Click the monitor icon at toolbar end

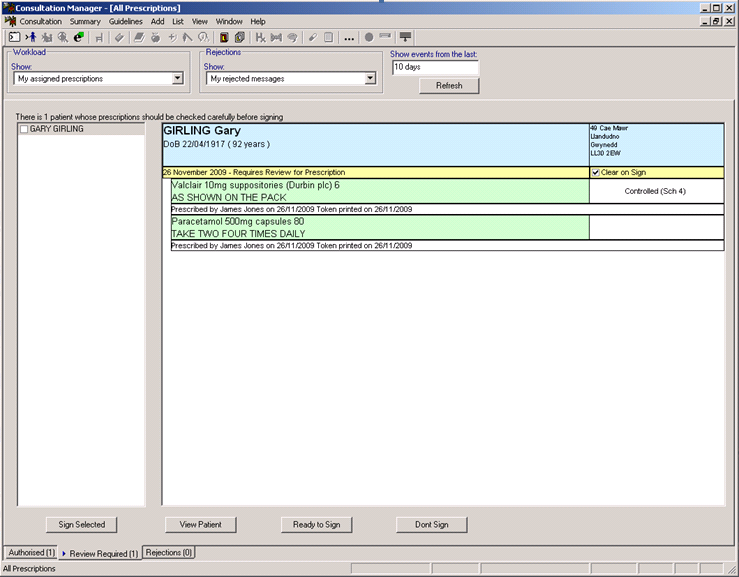405,37
